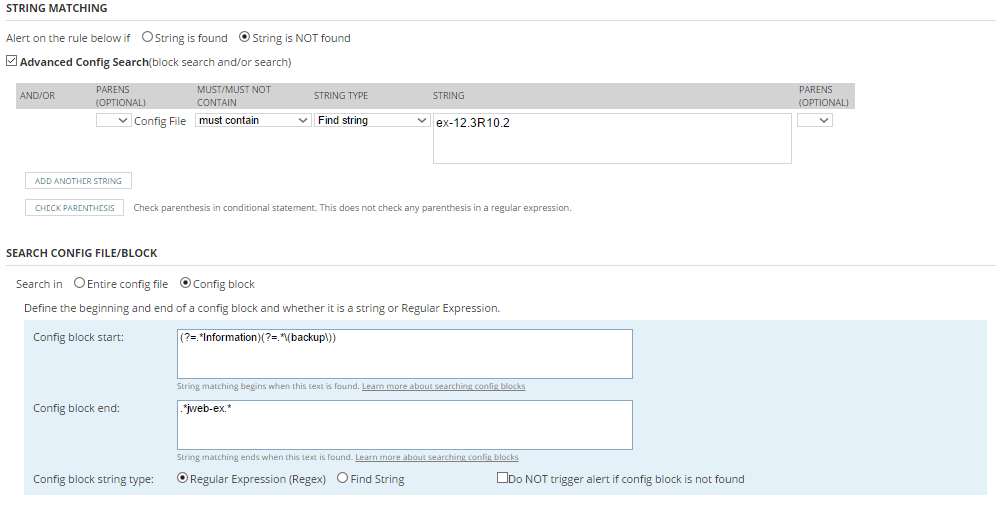This screenshot has height=510, width=996.
Task: Open 'Learn more' link under Config block end
Action: (x=436, y=457)
